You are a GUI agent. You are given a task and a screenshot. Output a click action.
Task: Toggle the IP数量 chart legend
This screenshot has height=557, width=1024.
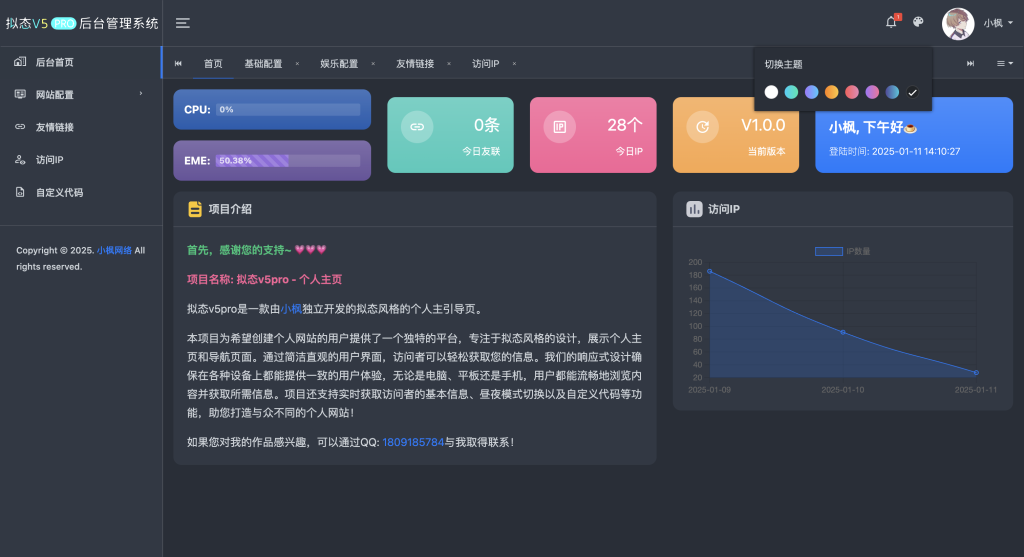[x=842, y=251]
